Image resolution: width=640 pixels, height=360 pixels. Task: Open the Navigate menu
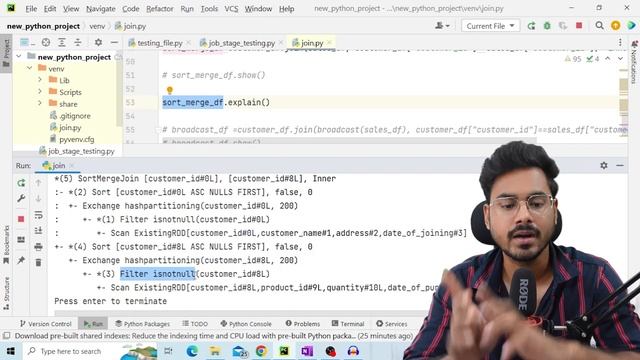[100, 9]
